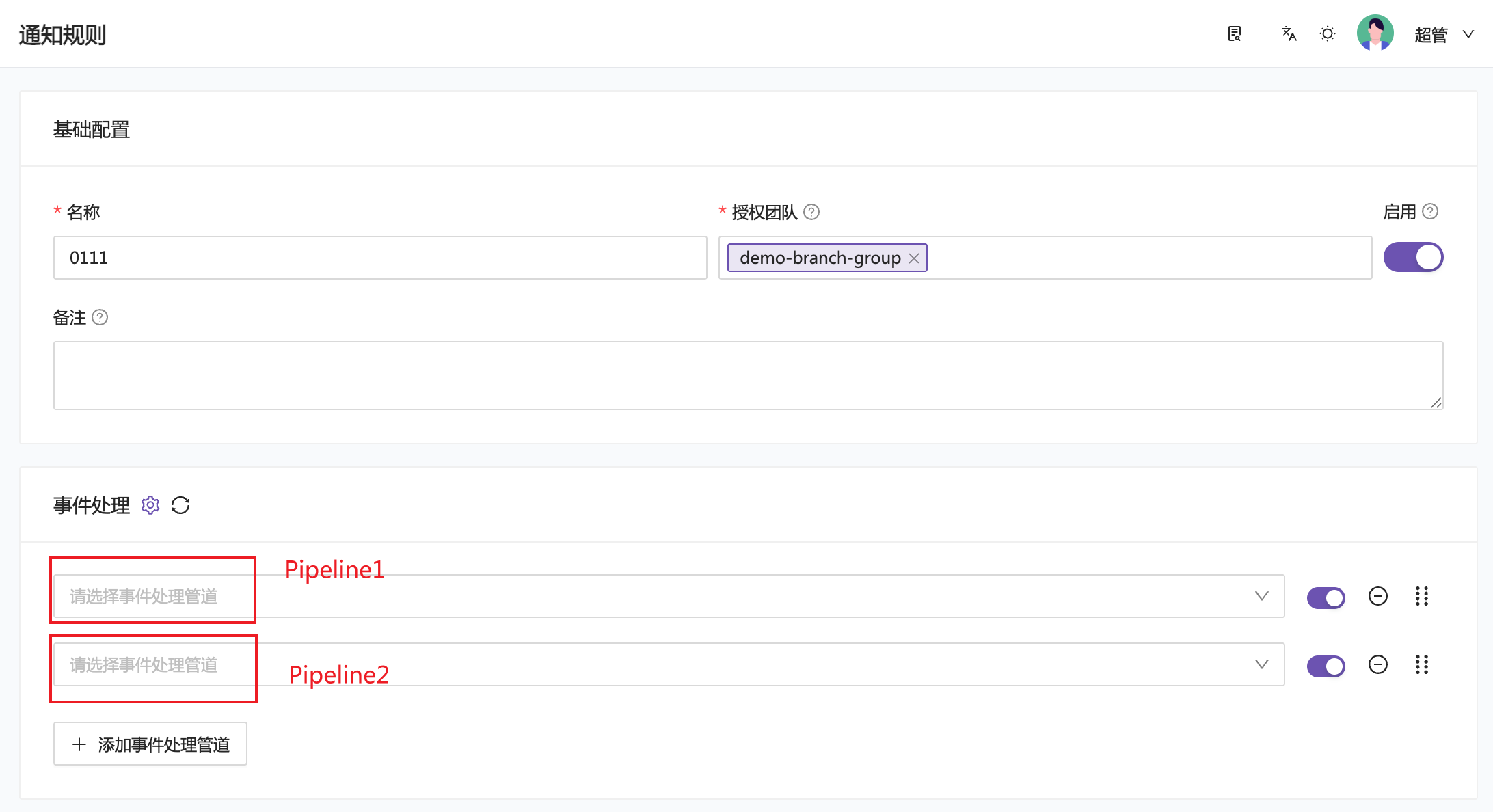
Task: Disable the first pipeline toggle switch
Action: point(1326,597)
